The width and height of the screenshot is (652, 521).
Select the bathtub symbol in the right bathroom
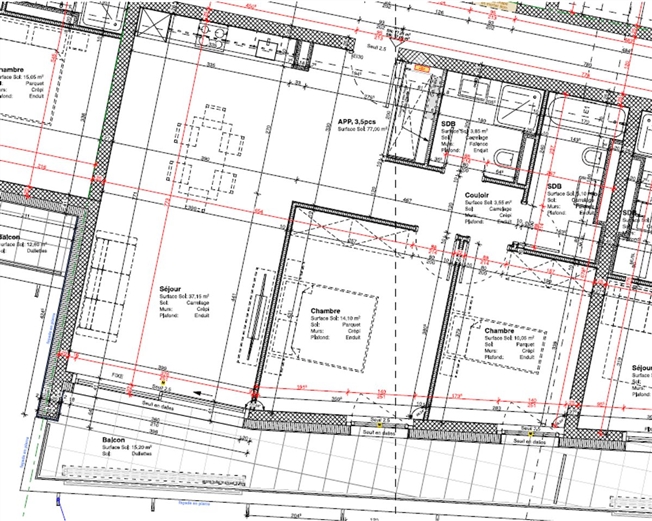[x=587, y=116]
